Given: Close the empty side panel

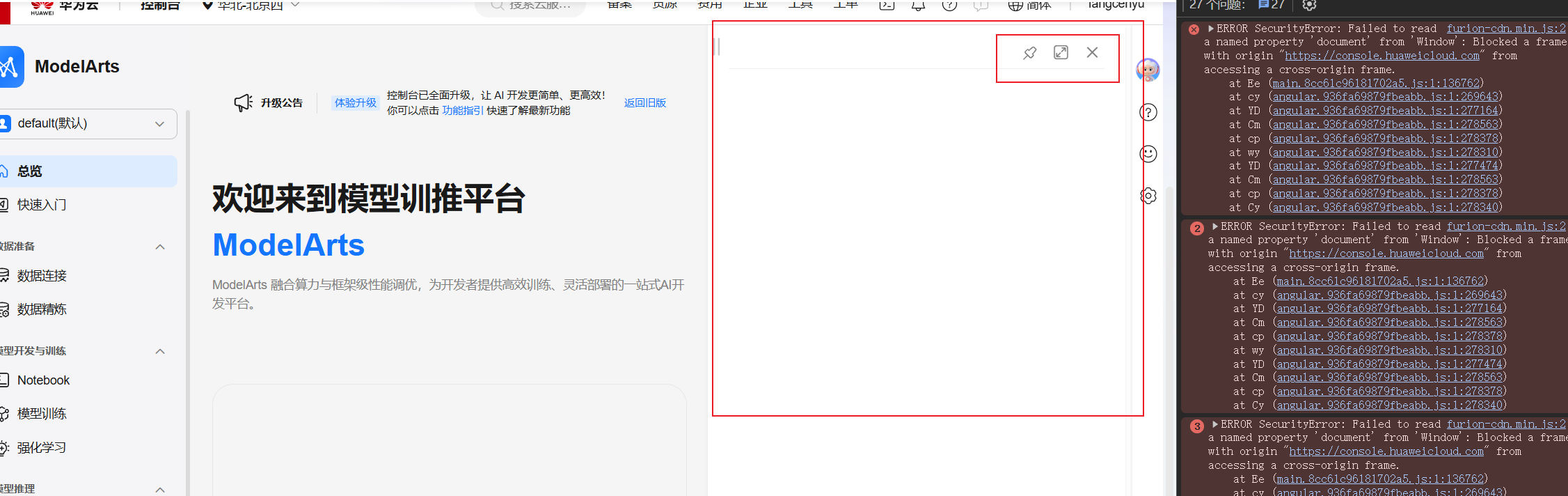Looking at the screenshot, I should [x=1092, y=52].
